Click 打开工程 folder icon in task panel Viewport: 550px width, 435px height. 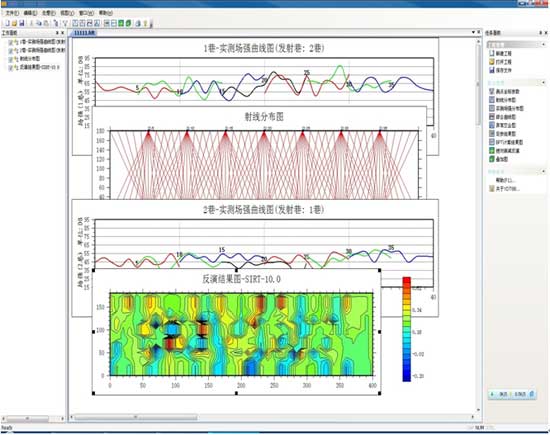pos(492,62)
